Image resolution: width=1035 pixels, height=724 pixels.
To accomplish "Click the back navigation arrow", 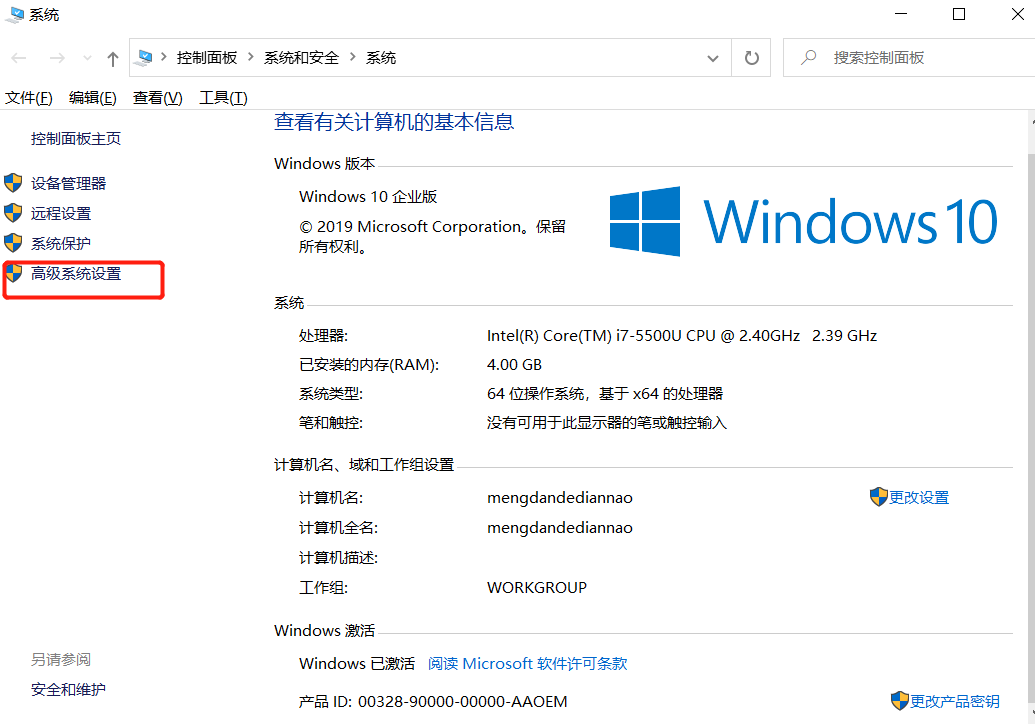I will tap(18, 57).
